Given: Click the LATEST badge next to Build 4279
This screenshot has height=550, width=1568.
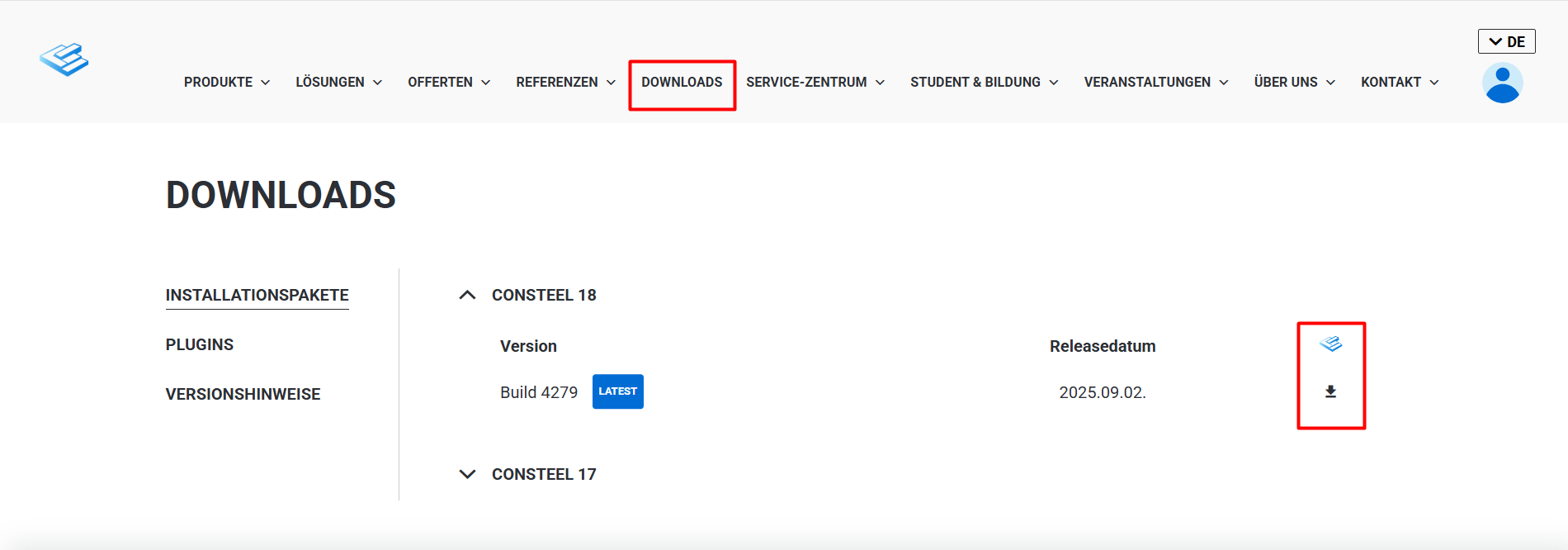Looking at the screenshot, I should click(618, 391).
